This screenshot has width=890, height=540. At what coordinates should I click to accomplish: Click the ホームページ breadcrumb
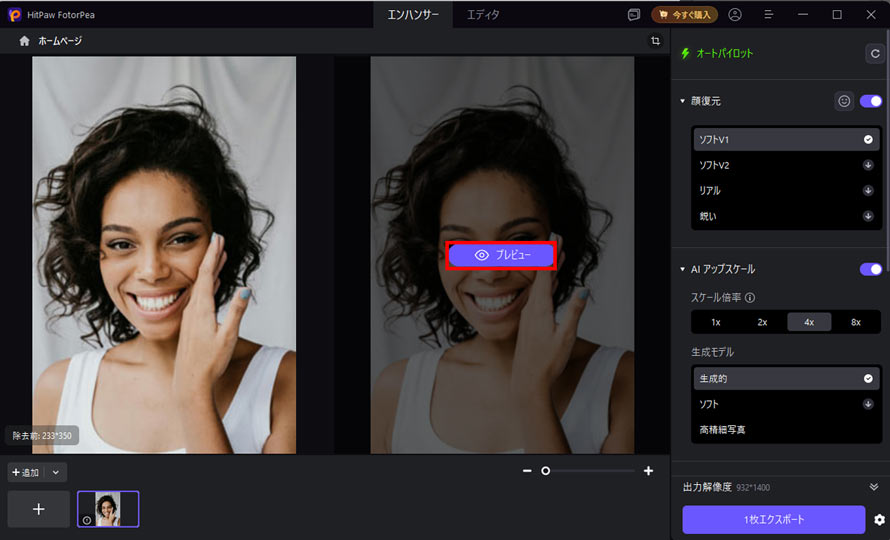point(60,41)
